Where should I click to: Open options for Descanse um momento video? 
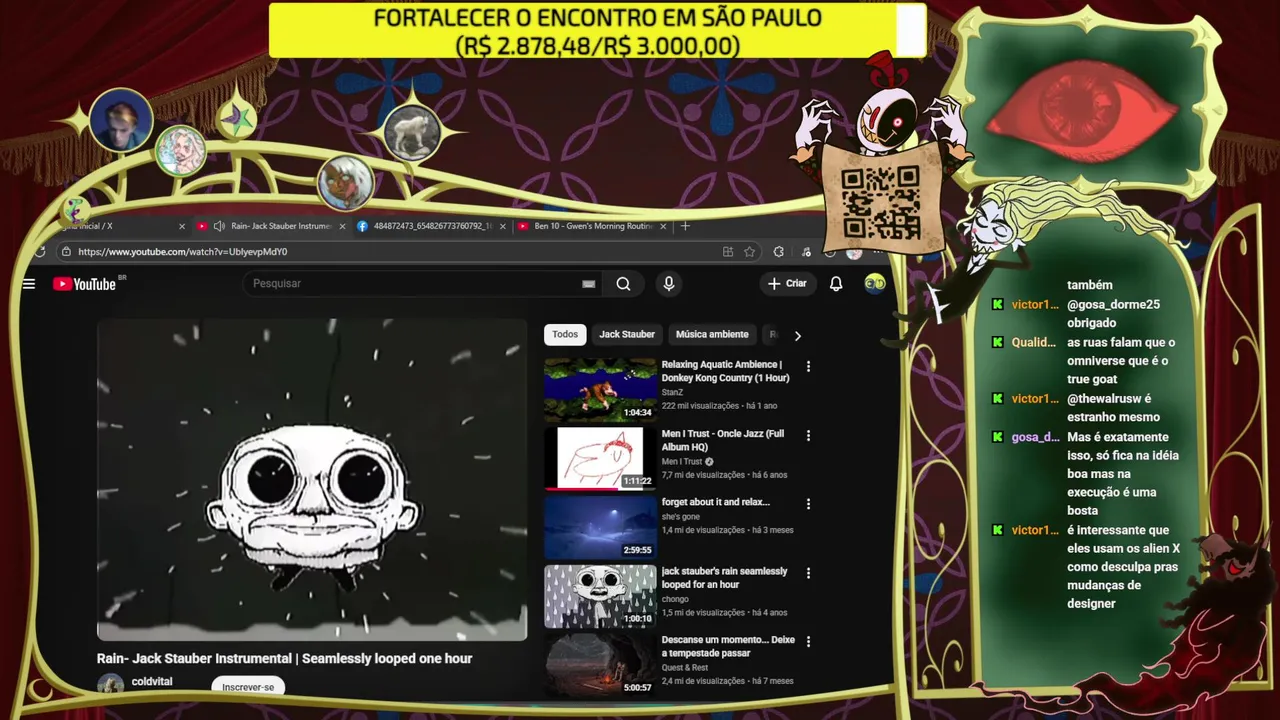[808, 642]
